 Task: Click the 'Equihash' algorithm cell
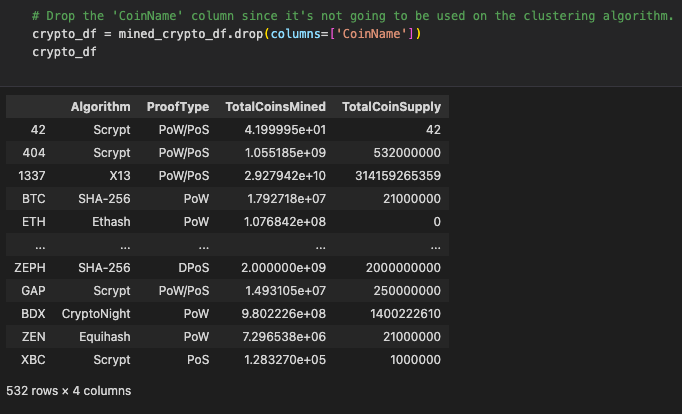[x=104, y=337]
